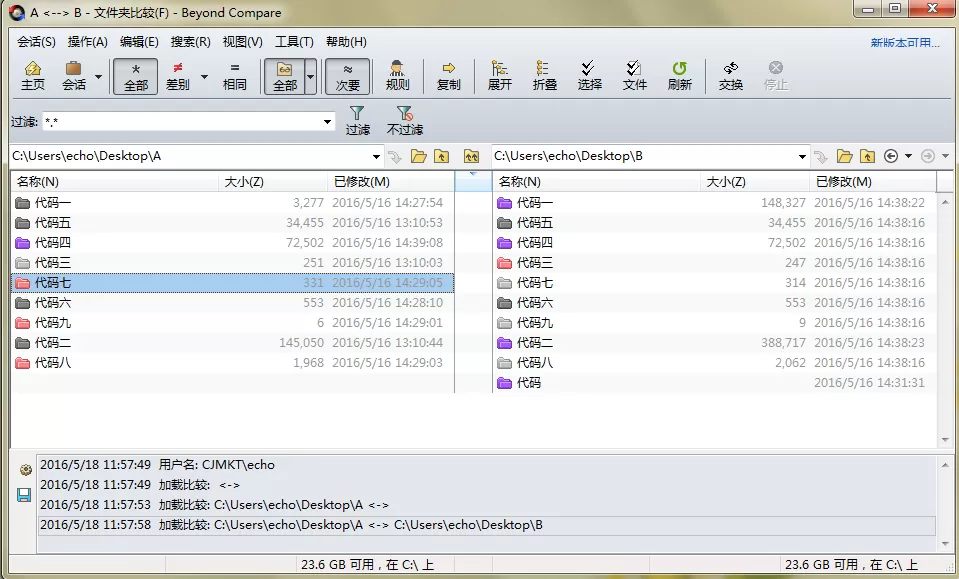The image size is (959, 579).
Task: Click the base folder match icon
Action: pos(471,157)
